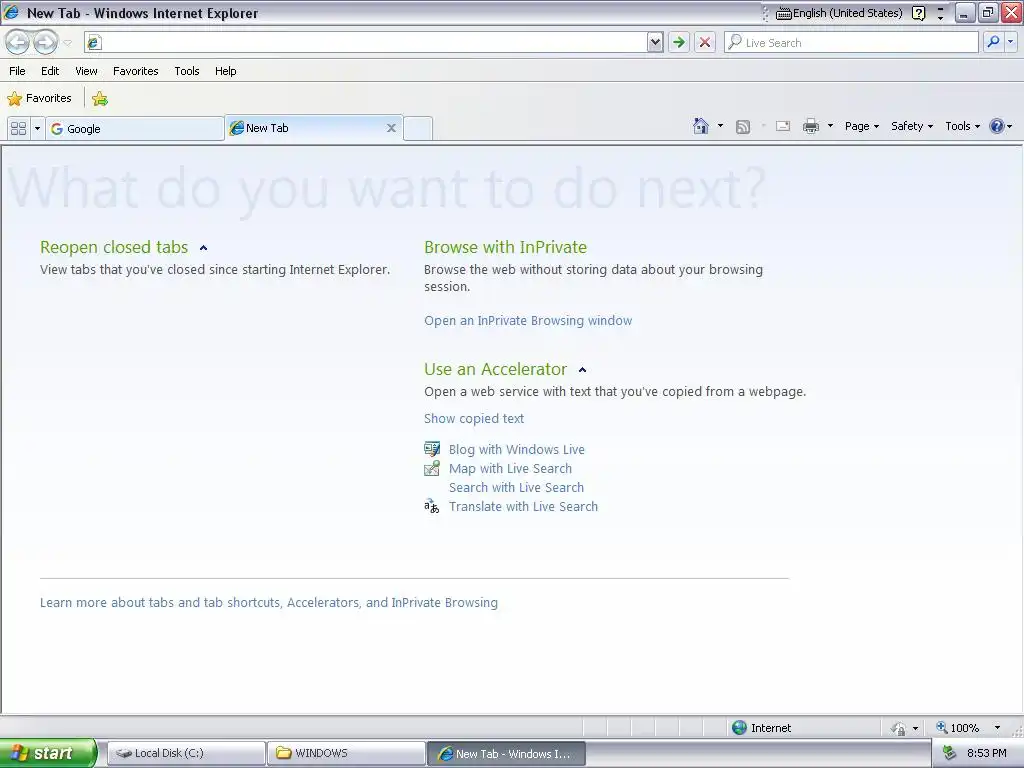This screenshot has width=1024, height=768.
Task: Click the Show copied text link
Action: click(473, 419)
